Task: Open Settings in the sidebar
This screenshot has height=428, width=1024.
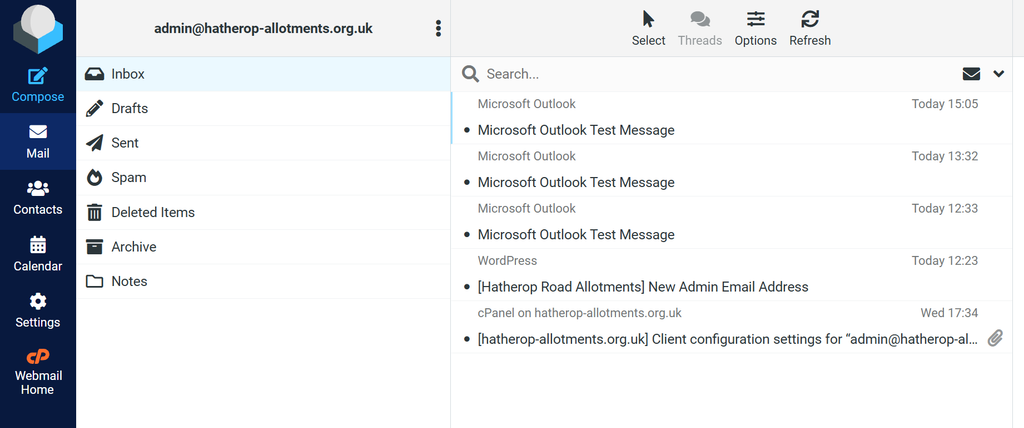Action: point(38,311)
